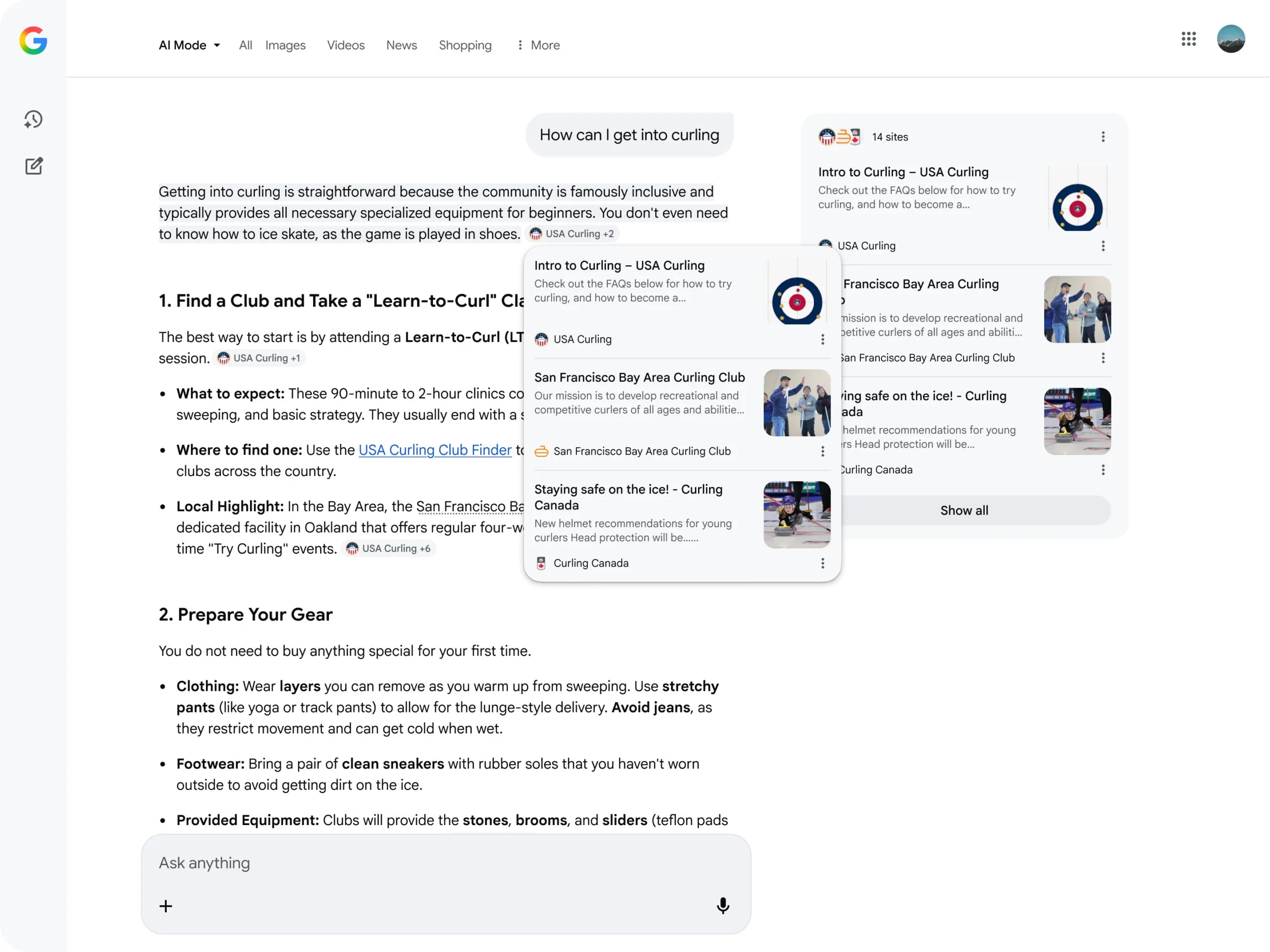The image size is (1270, 952).
Task: Attach content using the plus icon
Action: [165, 905]
